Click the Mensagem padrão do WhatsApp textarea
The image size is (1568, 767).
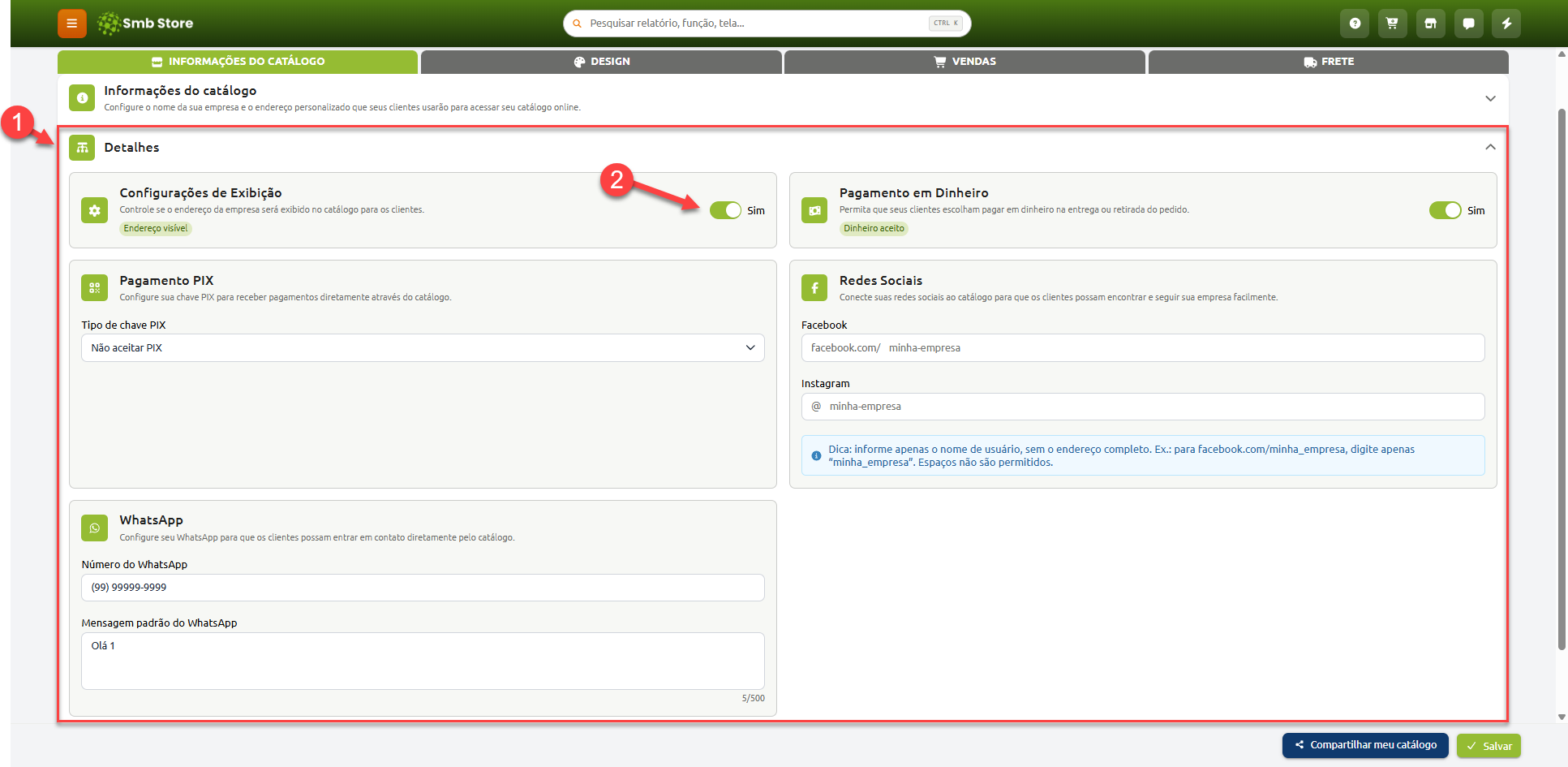coord(423,661)
